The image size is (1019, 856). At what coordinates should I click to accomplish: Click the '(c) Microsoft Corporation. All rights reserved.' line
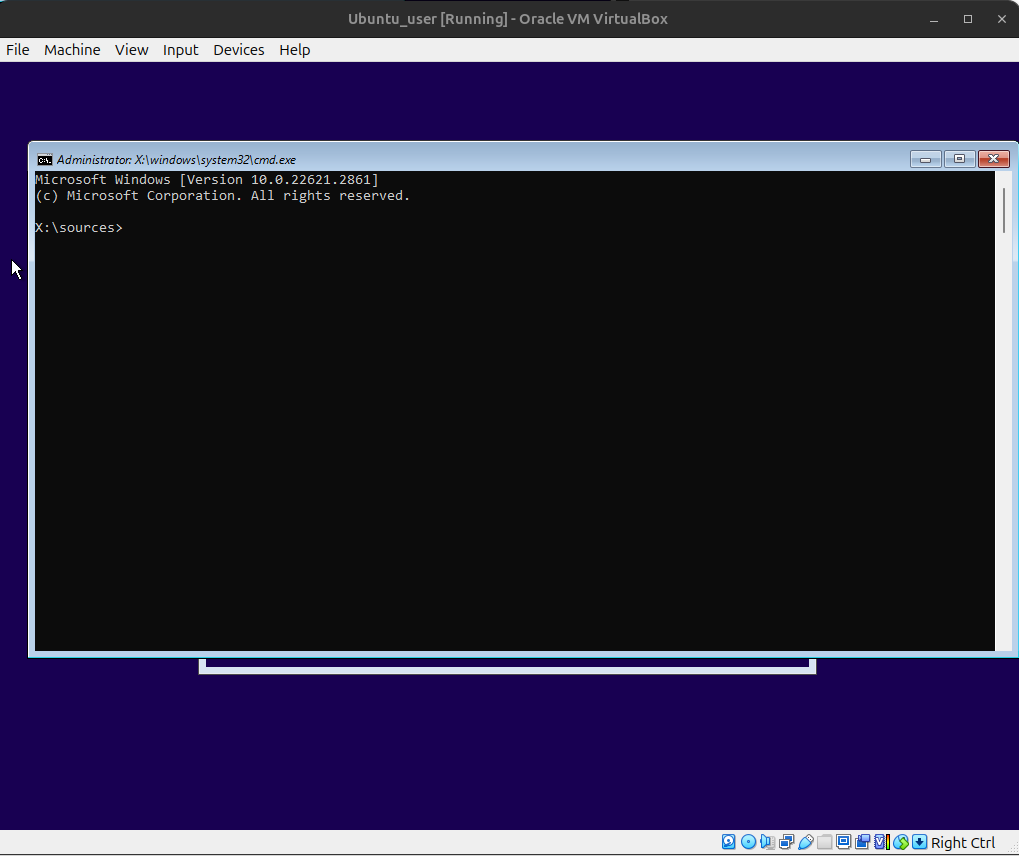(x=222, y=196)
